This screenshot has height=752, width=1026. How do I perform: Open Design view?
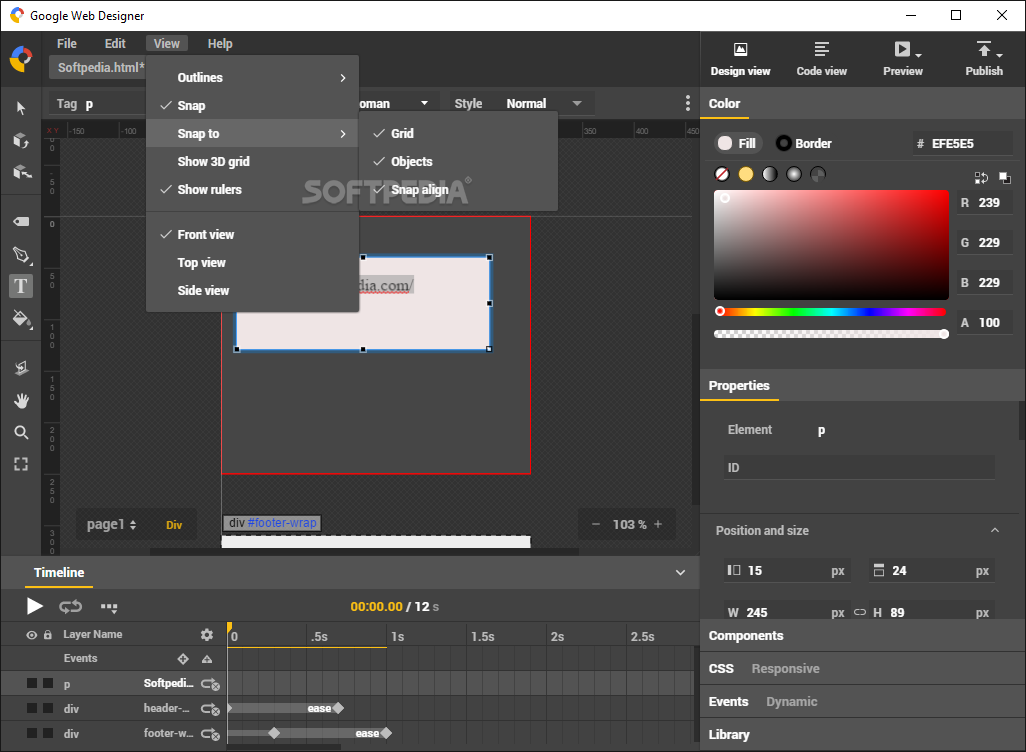tap(740, 59)
